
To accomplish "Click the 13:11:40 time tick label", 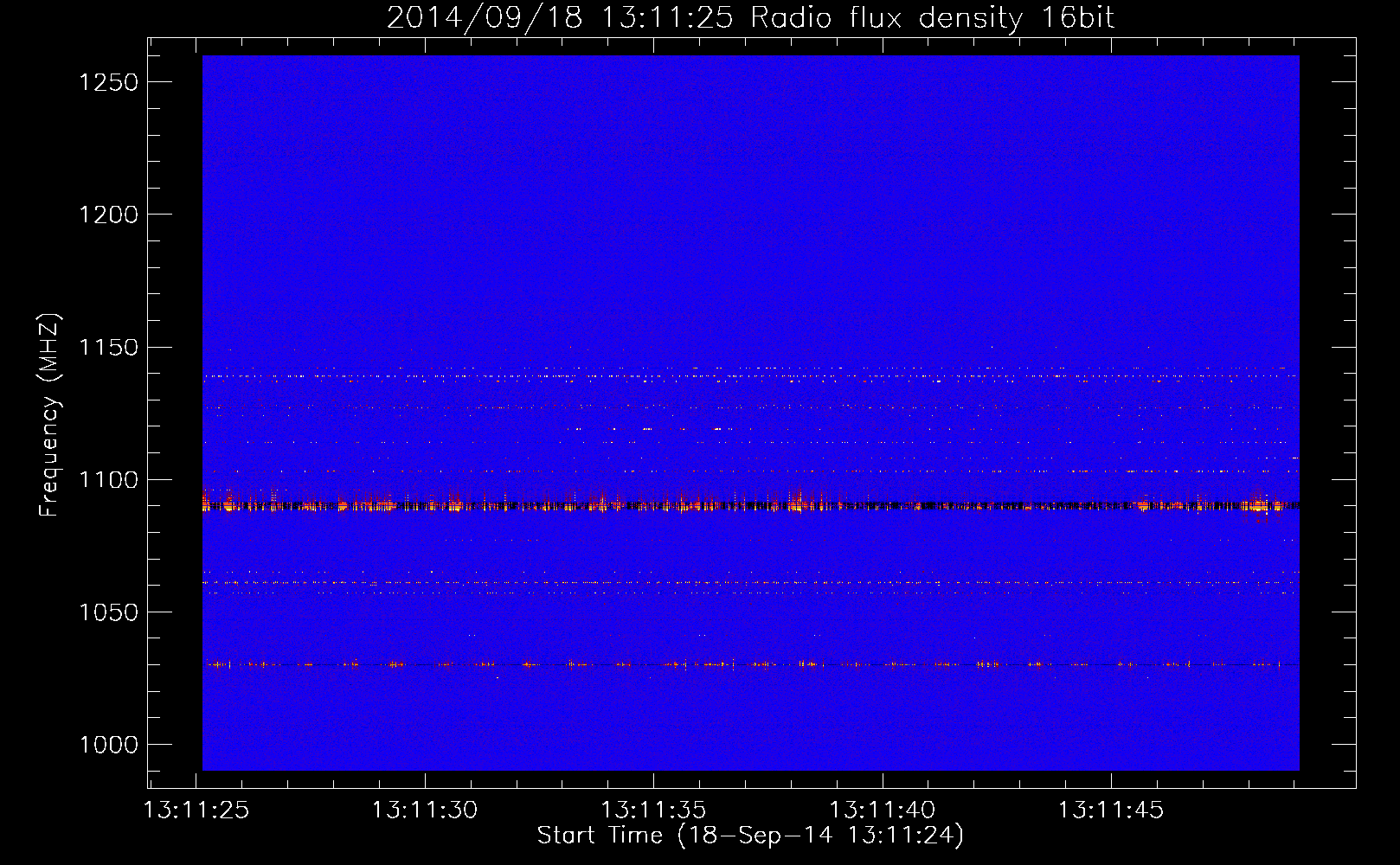I will pyautogui.click(x=883, y=811).
